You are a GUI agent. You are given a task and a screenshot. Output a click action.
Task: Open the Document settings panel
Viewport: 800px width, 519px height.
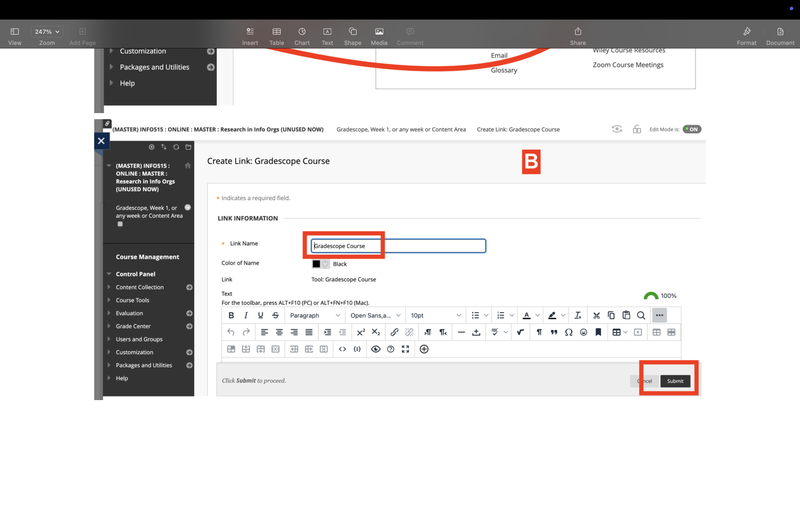780,35
